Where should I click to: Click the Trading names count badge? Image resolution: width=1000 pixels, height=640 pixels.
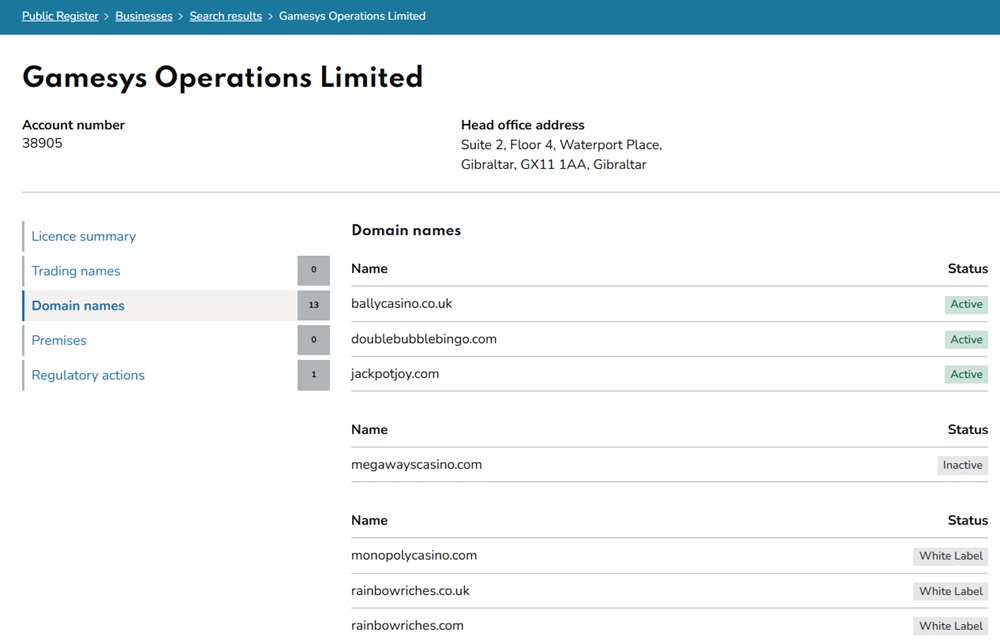313,270
